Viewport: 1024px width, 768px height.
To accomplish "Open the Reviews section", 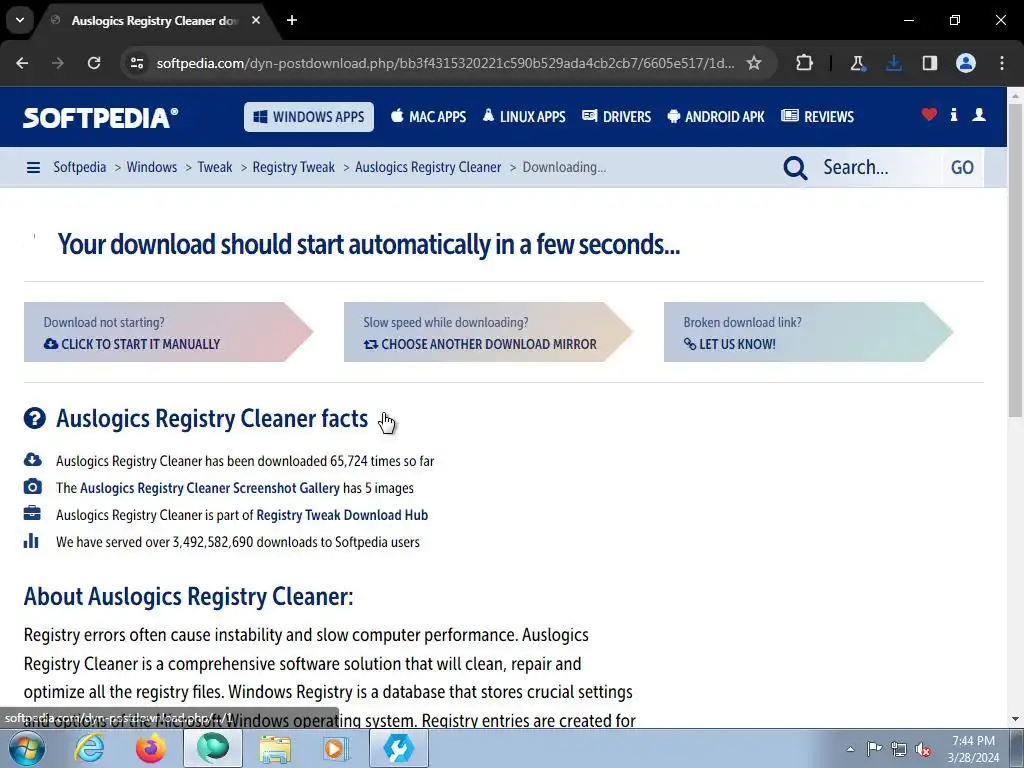I will click(818, 117).
